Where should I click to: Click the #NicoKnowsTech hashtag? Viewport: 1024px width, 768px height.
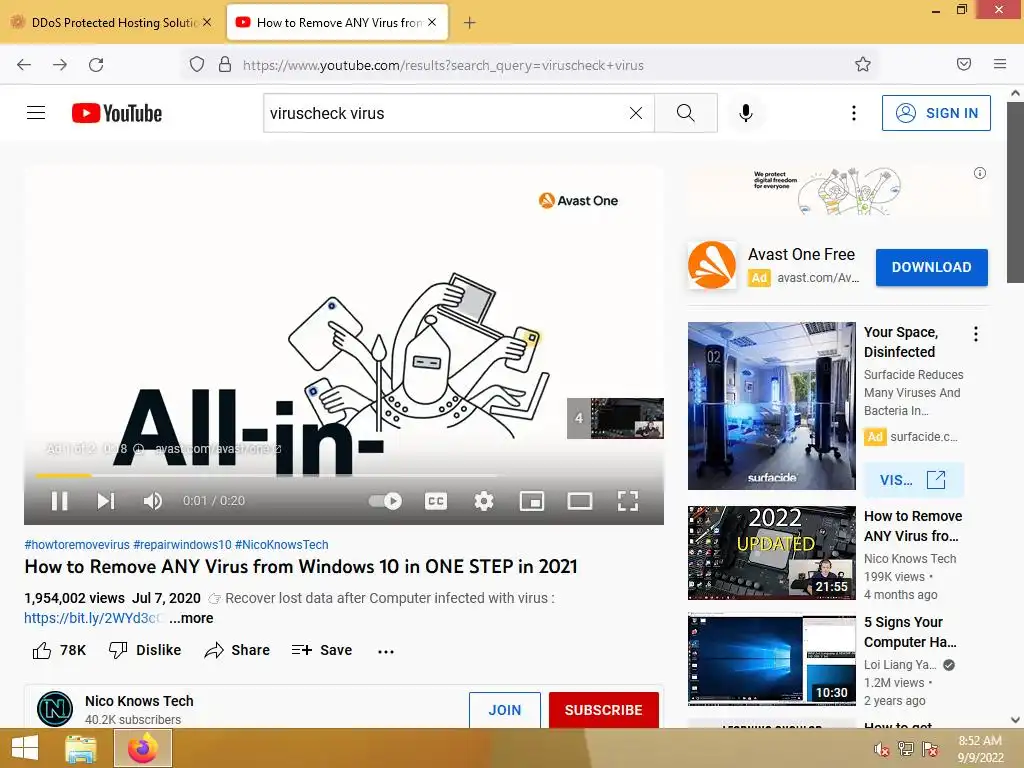[281, 545]
